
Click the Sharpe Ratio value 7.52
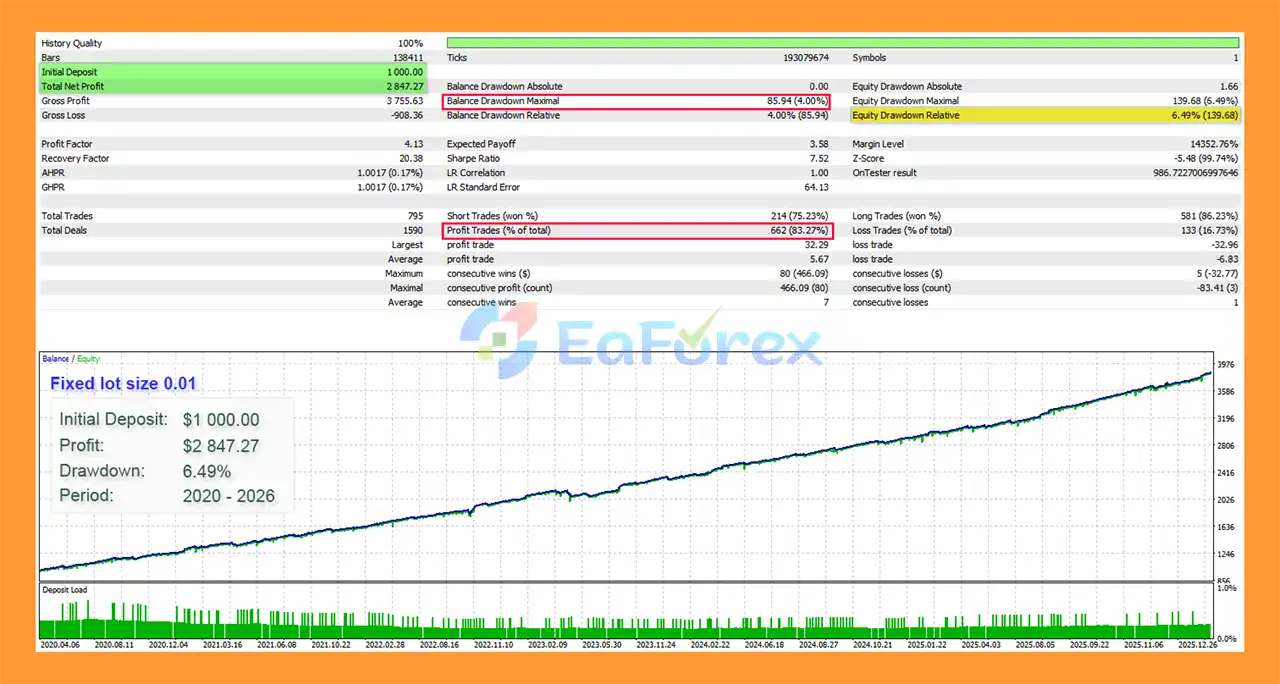click(818, 159)
